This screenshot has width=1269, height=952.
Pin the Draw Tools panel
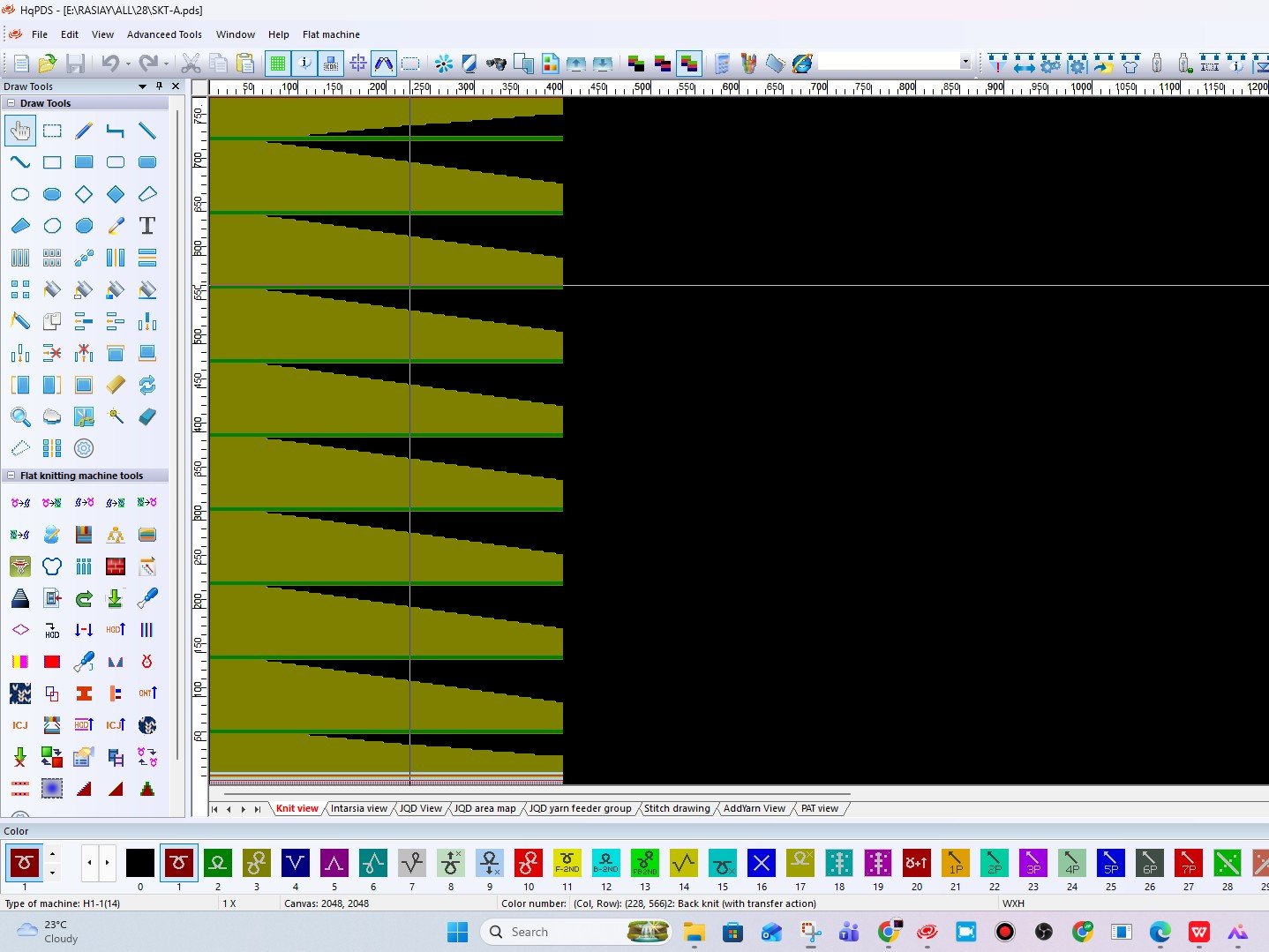point(159,86)
